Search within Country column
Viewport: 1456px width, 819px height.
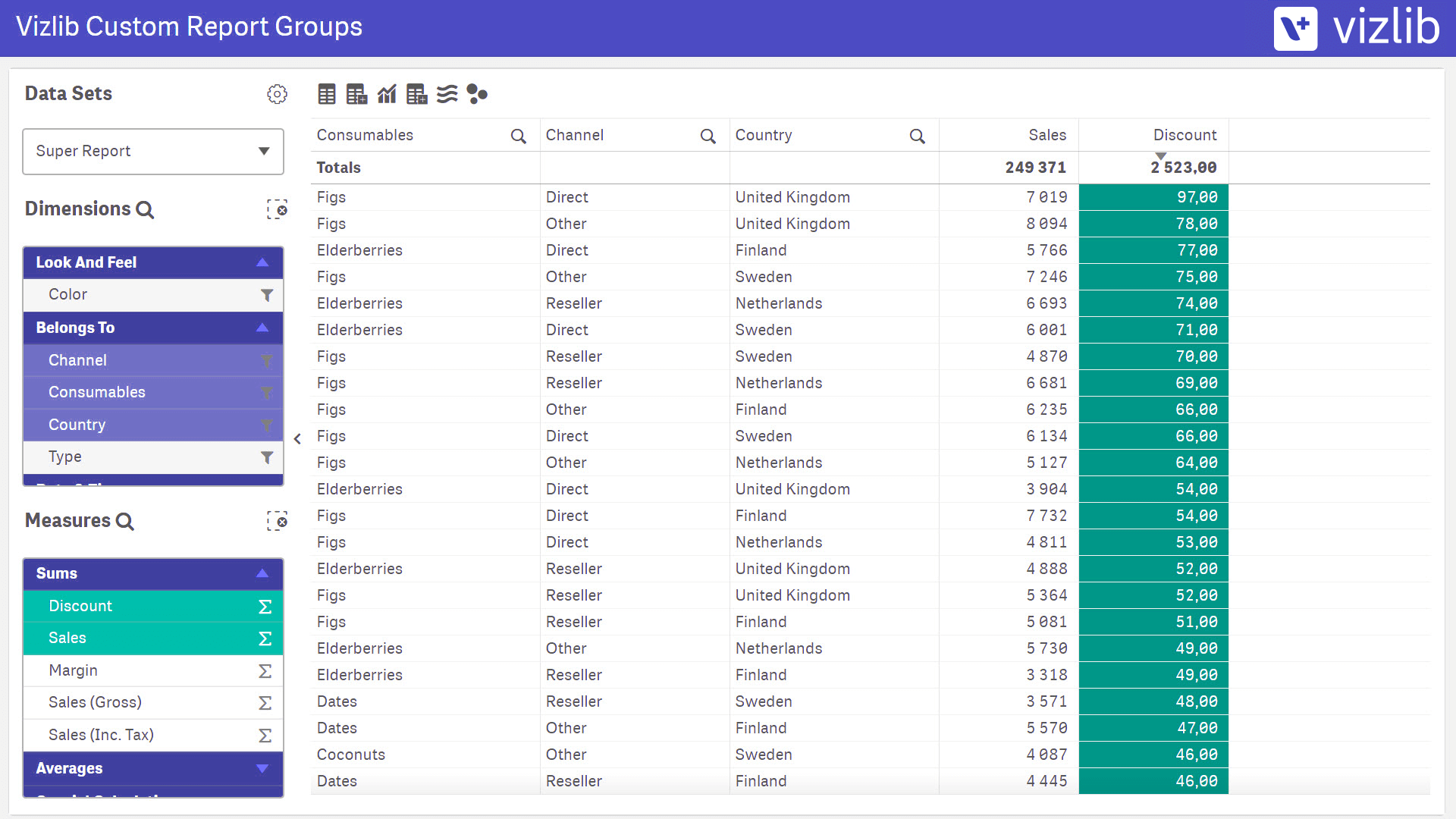pos(918,136)
